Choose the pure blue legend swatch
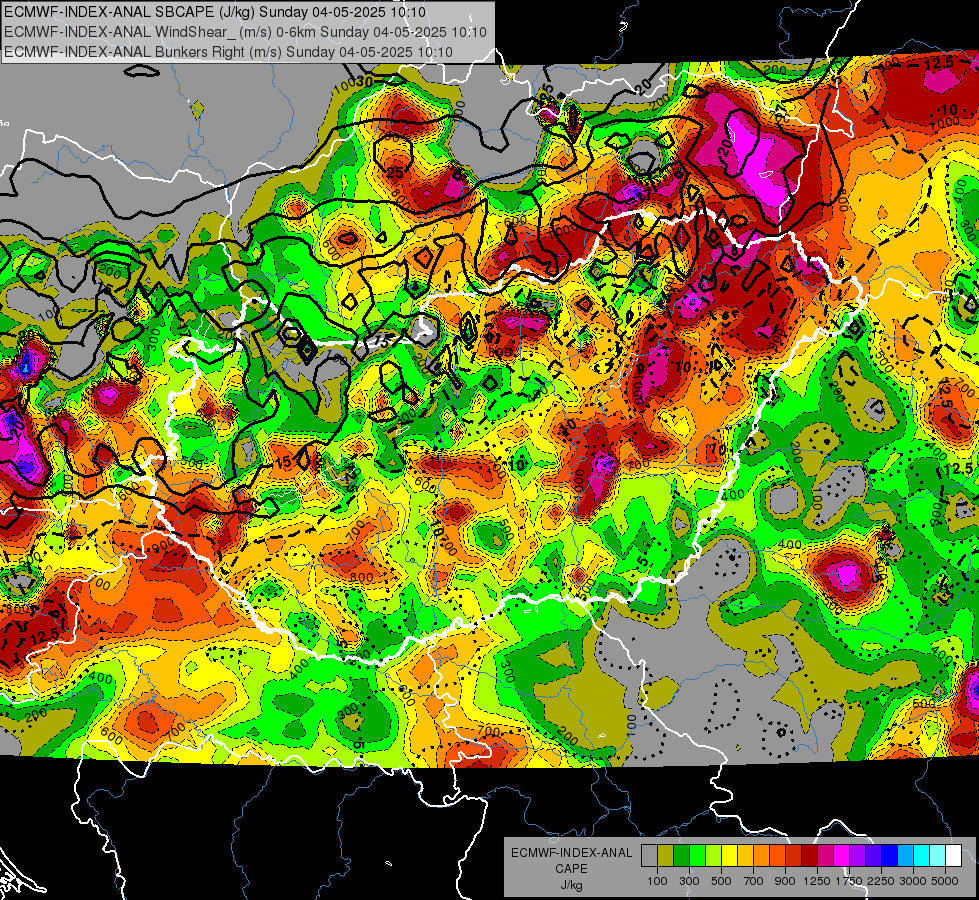The image size is (979, 900). 890,856
